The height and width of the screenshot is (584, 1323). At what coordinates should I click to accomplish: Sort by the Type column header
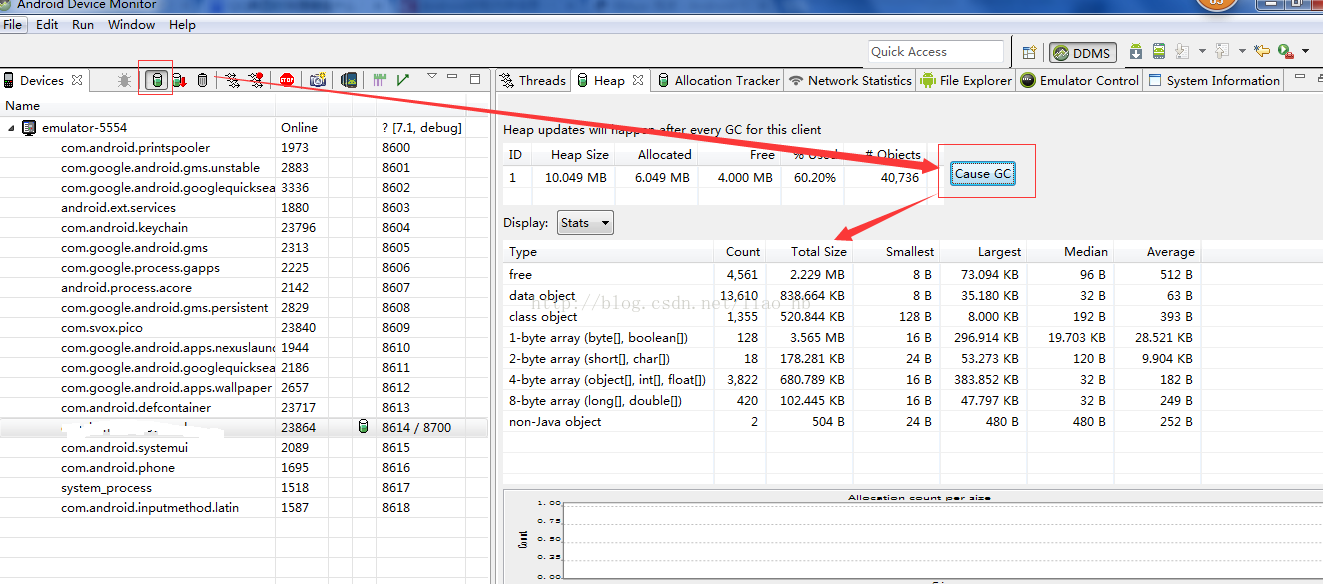(608, 252)
